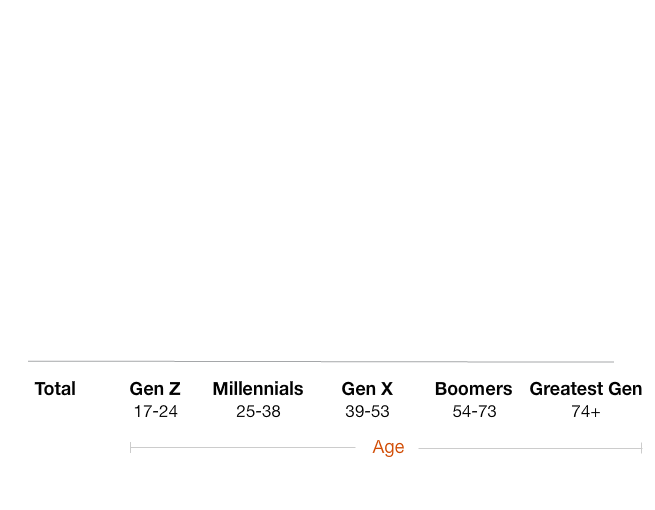Click the empty chart area above the axis
The height and width of the screenshot is (510, 655).
[320, 180]
